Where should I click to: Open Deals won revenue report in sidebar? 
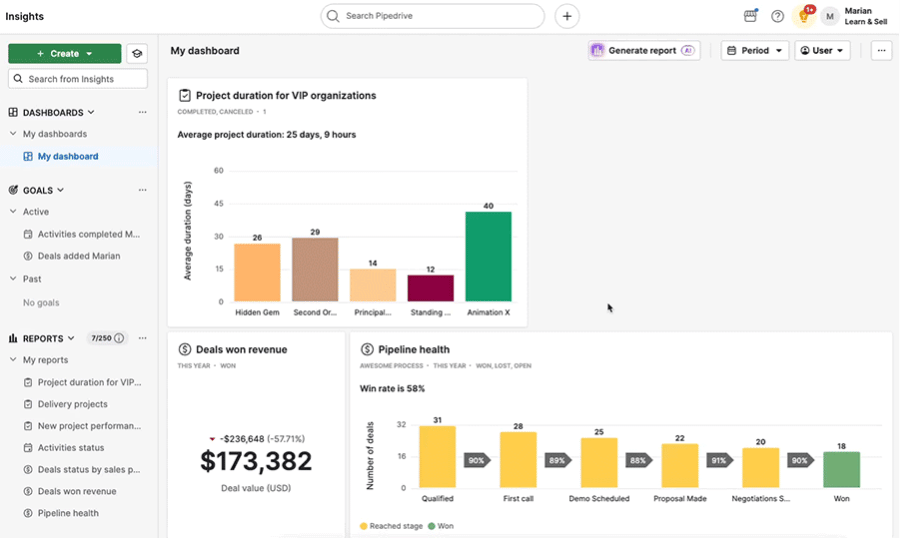pyautogui.click(x=79, y=491)
